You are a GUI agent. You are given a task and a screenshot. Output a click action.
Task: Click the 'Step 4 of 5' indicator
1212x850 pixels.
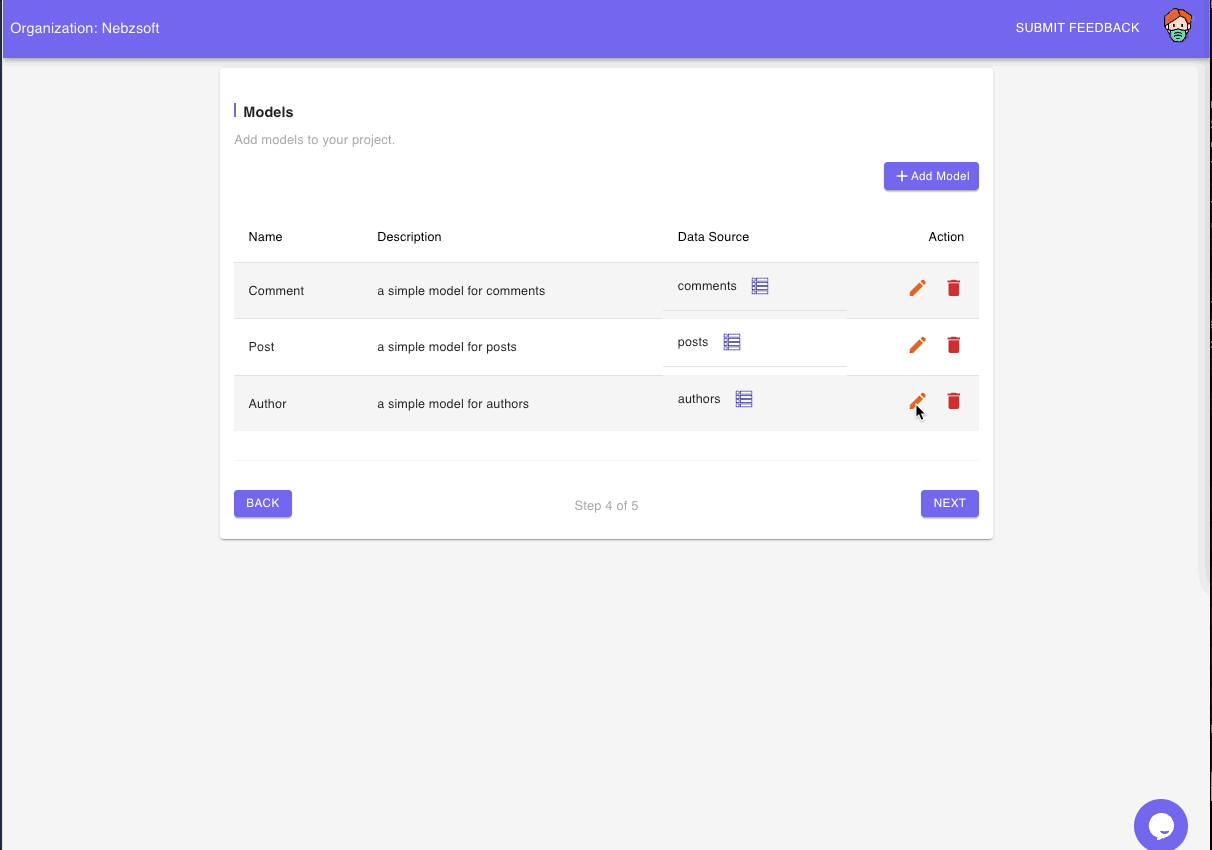click(606, 506)
